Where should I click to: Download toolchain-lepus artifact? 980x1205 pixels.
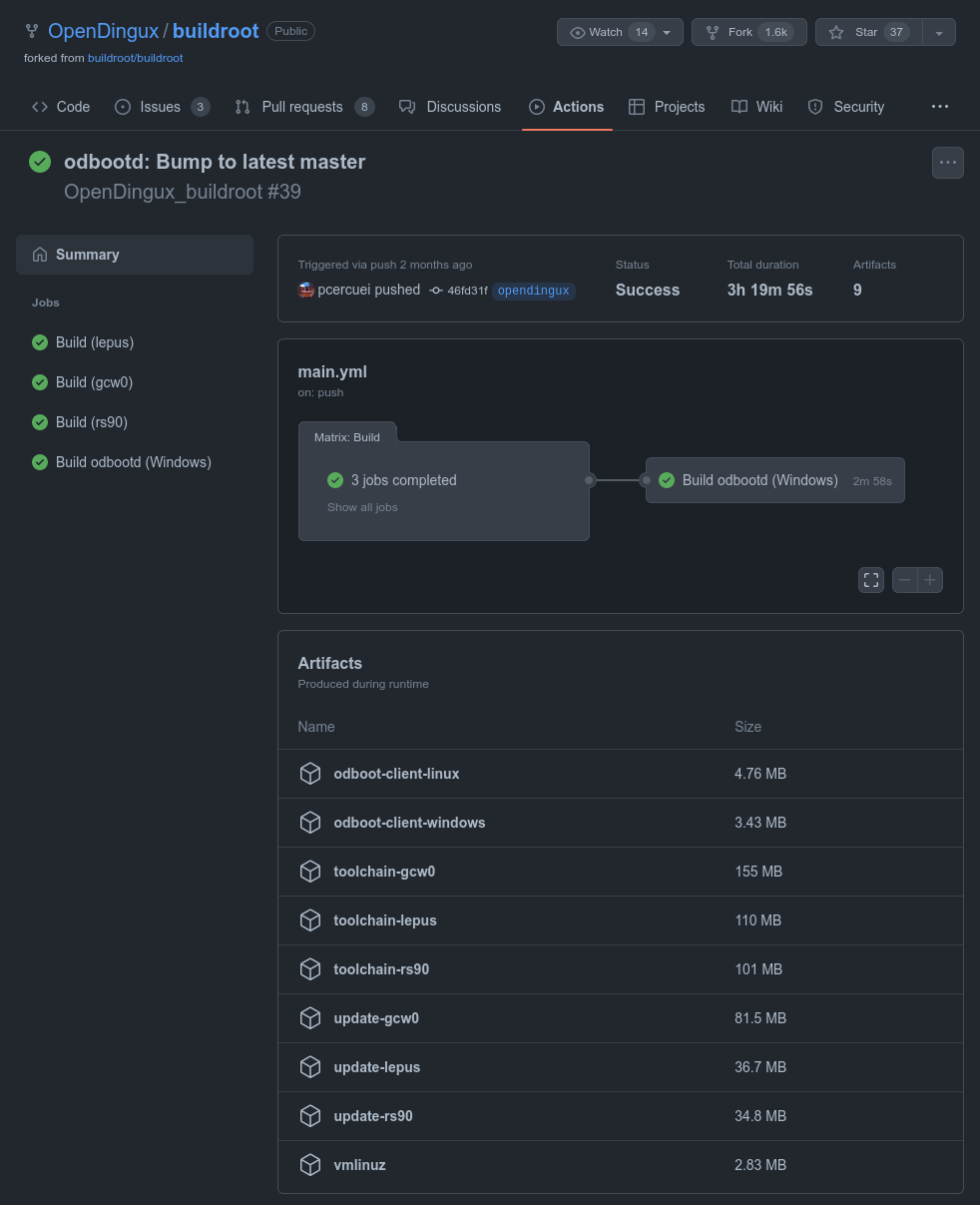point(385,920)
